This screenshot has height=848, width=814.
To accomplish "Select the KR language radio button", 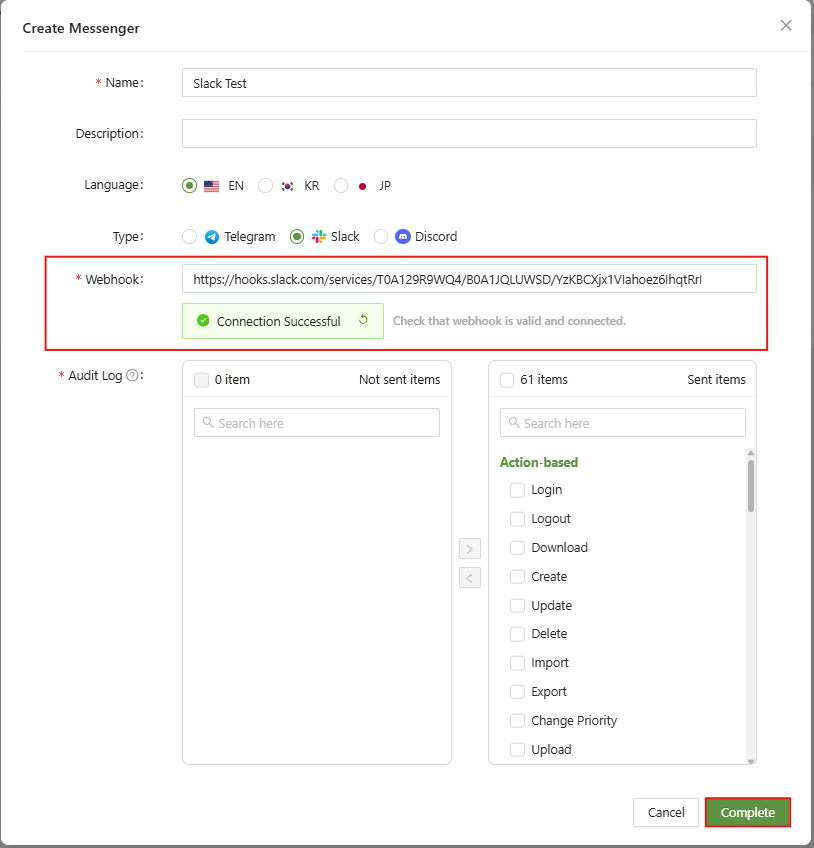I will [265, 186].
